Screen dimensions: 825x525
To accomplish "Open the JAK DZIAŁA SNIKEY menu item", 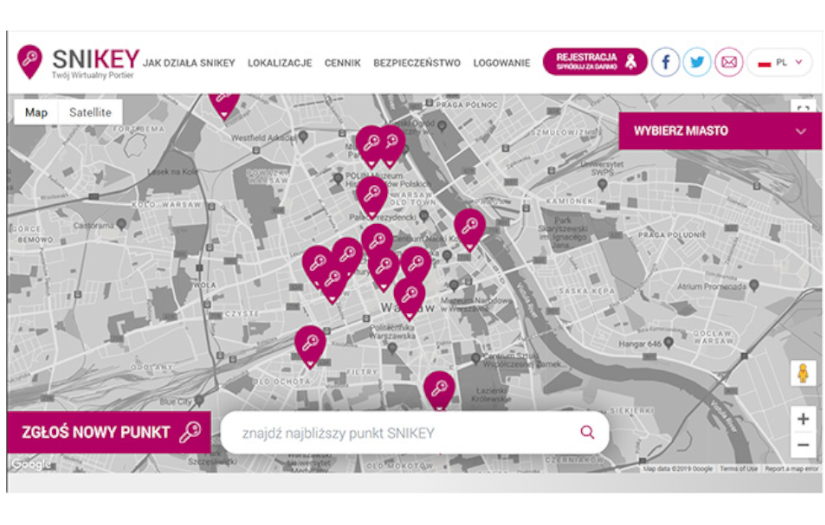I will [x=189, y=63].
